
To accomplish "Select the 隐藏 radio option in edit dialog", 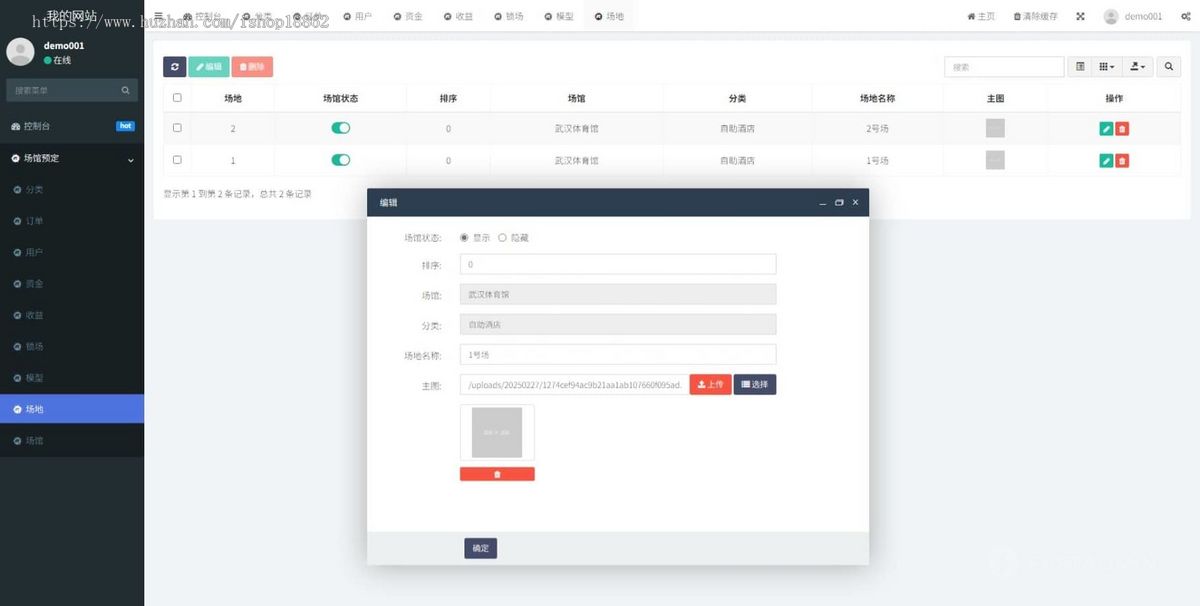I will [x=503, y=237].
